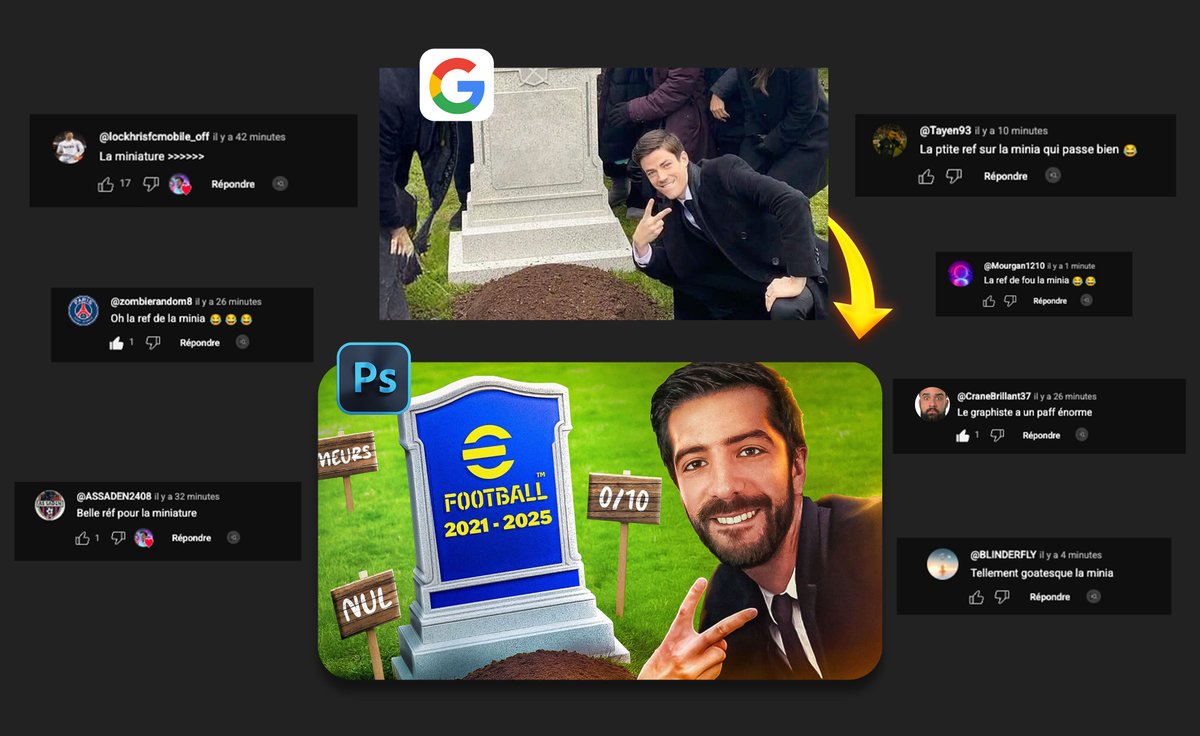The height and width of the screenshot is (736, 1200).
Task: Click creator heart on @lockhrisfcmobile_off comment
Action: [180, 184]
